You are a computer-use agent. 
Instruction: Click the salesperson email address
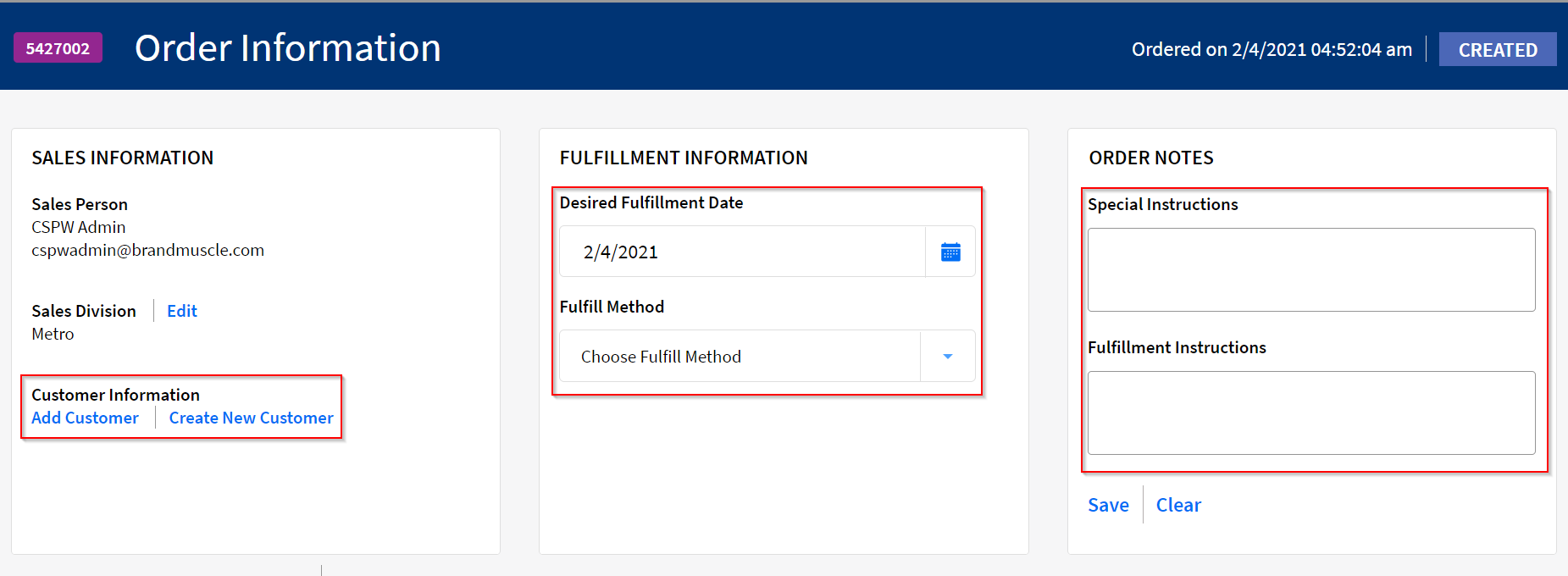pos(147,249)
